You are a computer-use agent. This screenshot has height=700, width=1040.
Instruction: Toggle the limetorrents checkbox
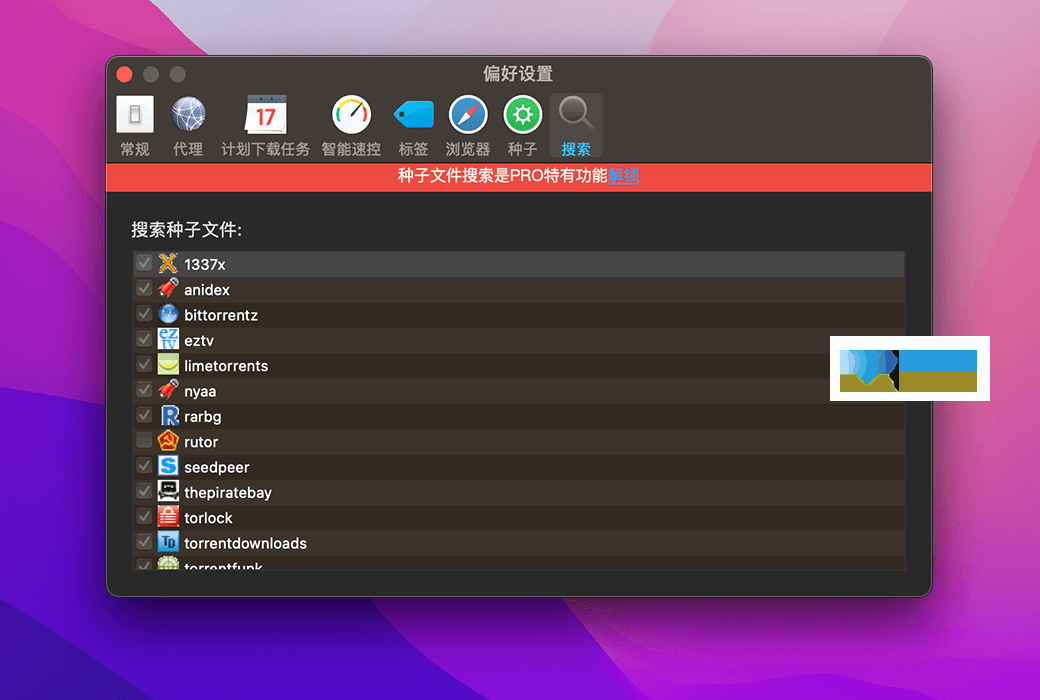[x=144, y=364]
